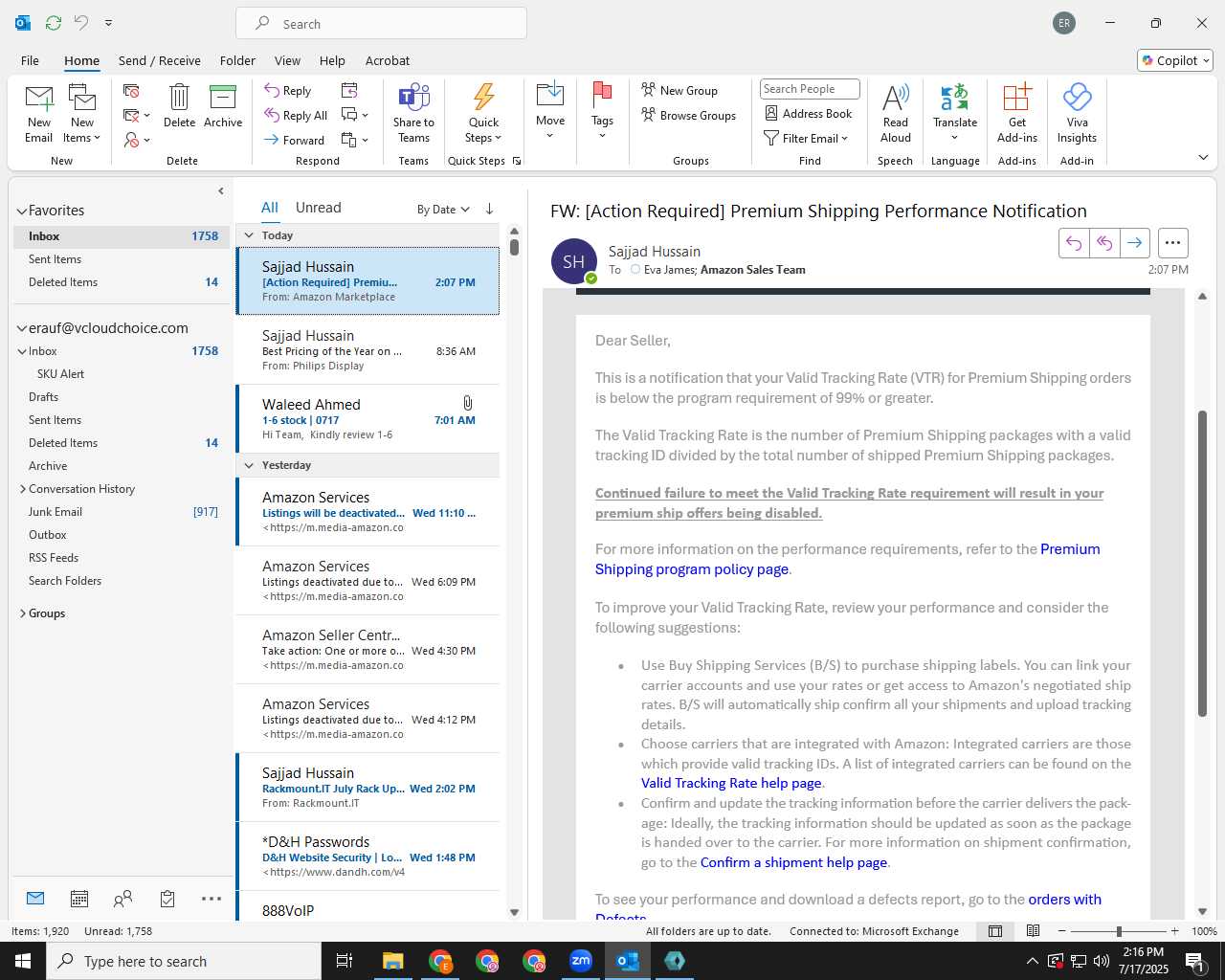Switch to People view icon
1225x980 pixels.
pyautogui.click(x=122, y=899)
